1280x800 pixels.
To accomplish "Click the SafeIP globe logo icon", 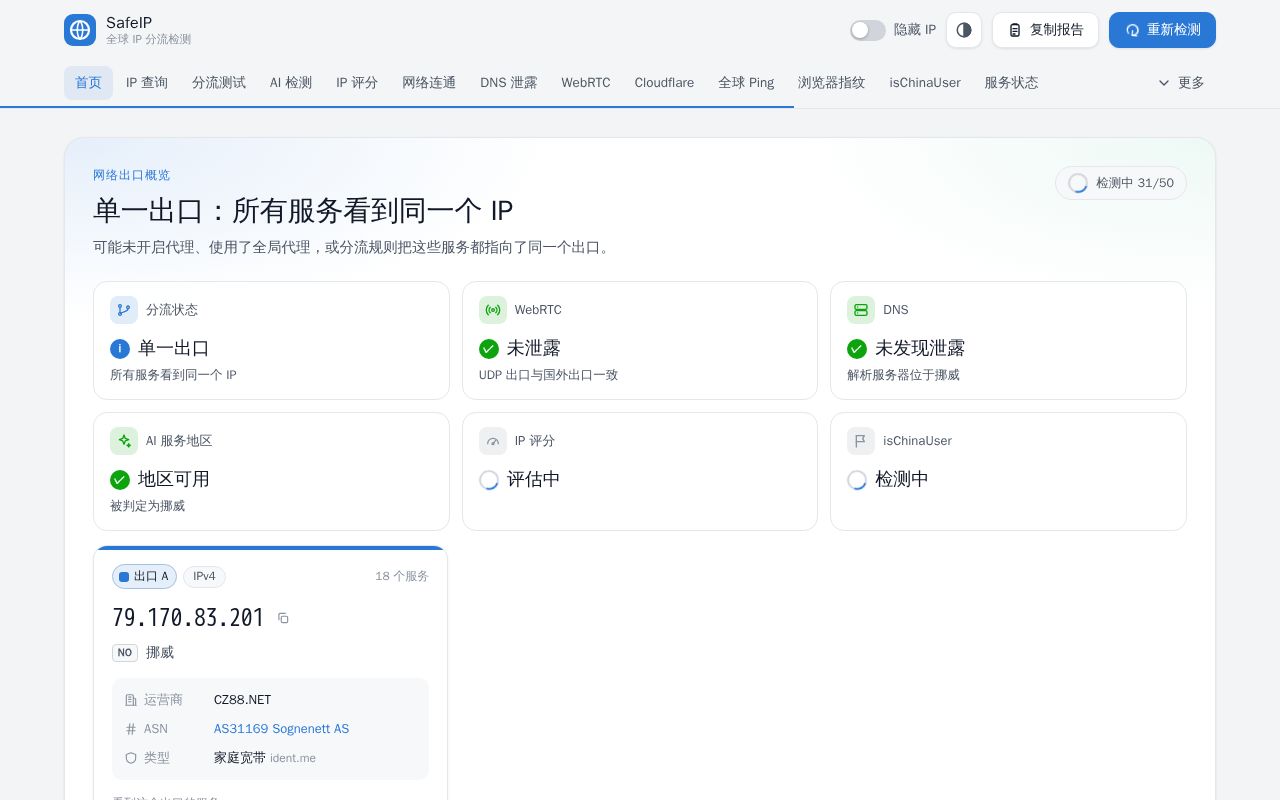I will (80, 30).
